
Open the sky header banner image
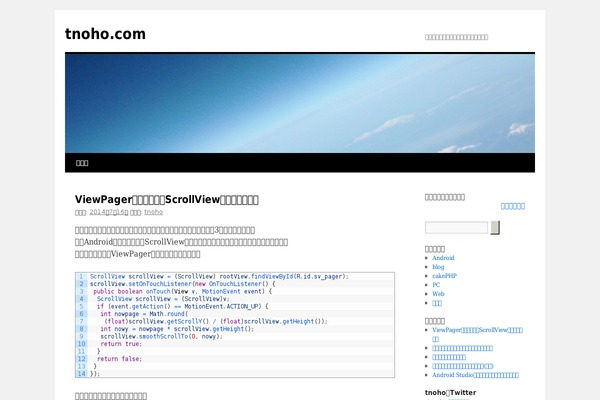pos(300,103)
